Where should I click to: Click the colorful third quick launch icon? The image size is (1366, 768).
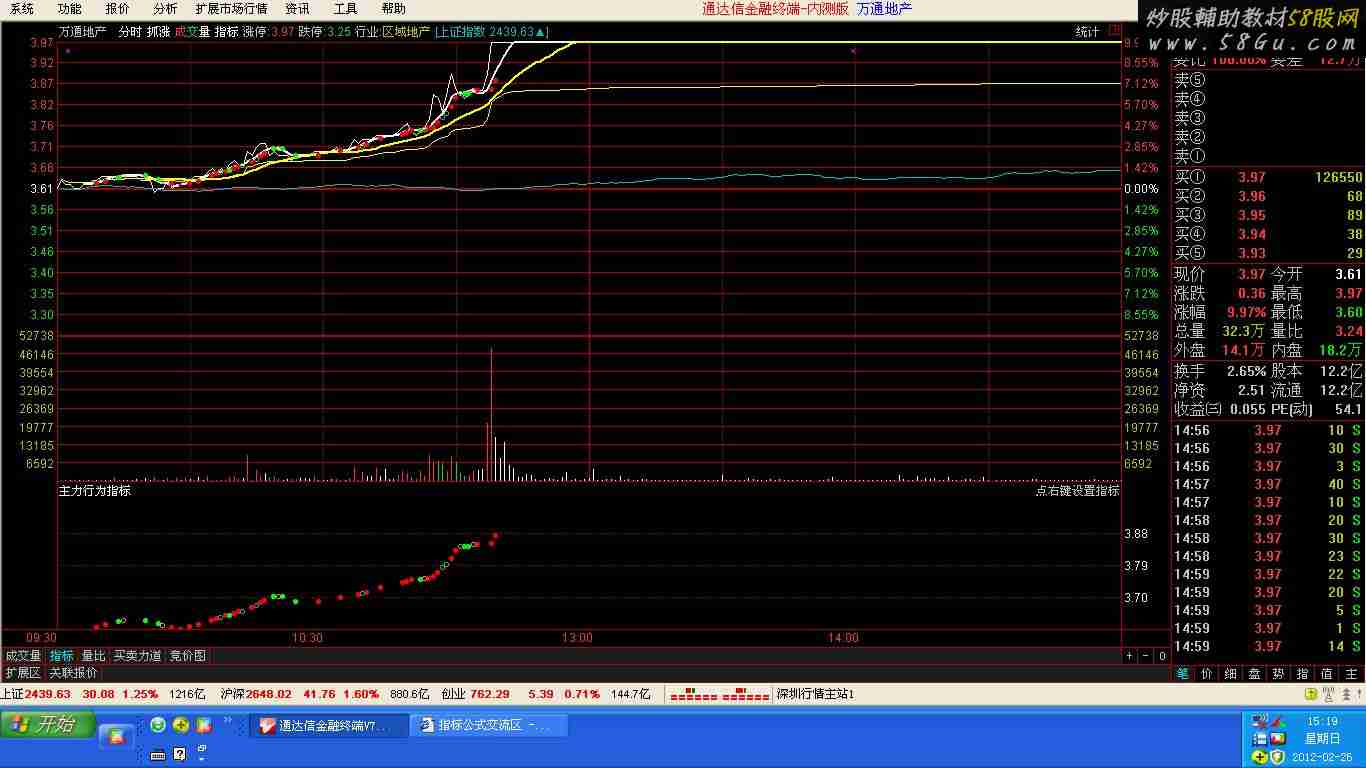pos(203,725)
